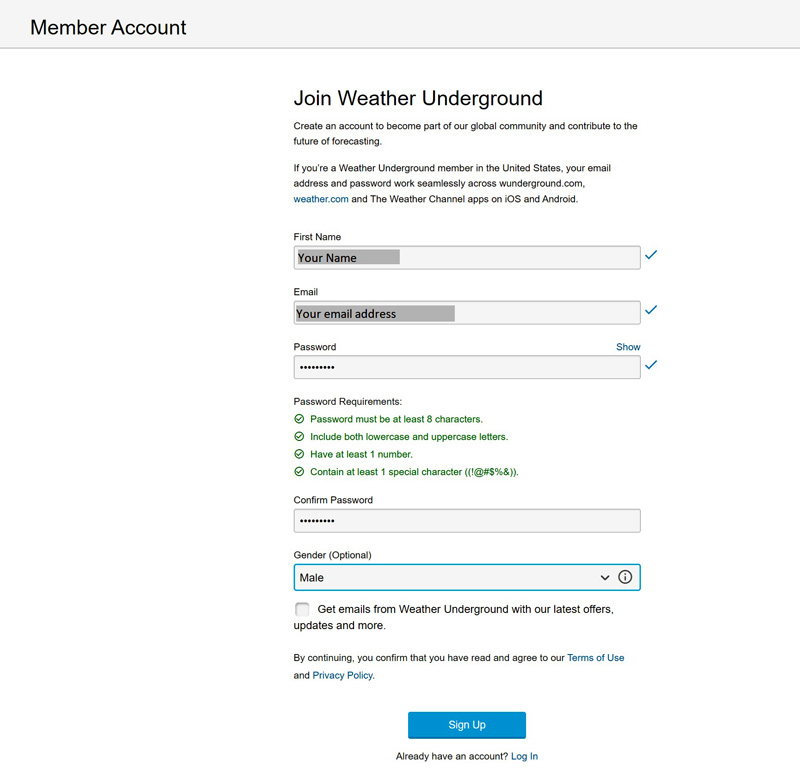Click the 'Email' field label
Image resolution: width=800 pixels, height=775 pixels.
click(306, 292)
